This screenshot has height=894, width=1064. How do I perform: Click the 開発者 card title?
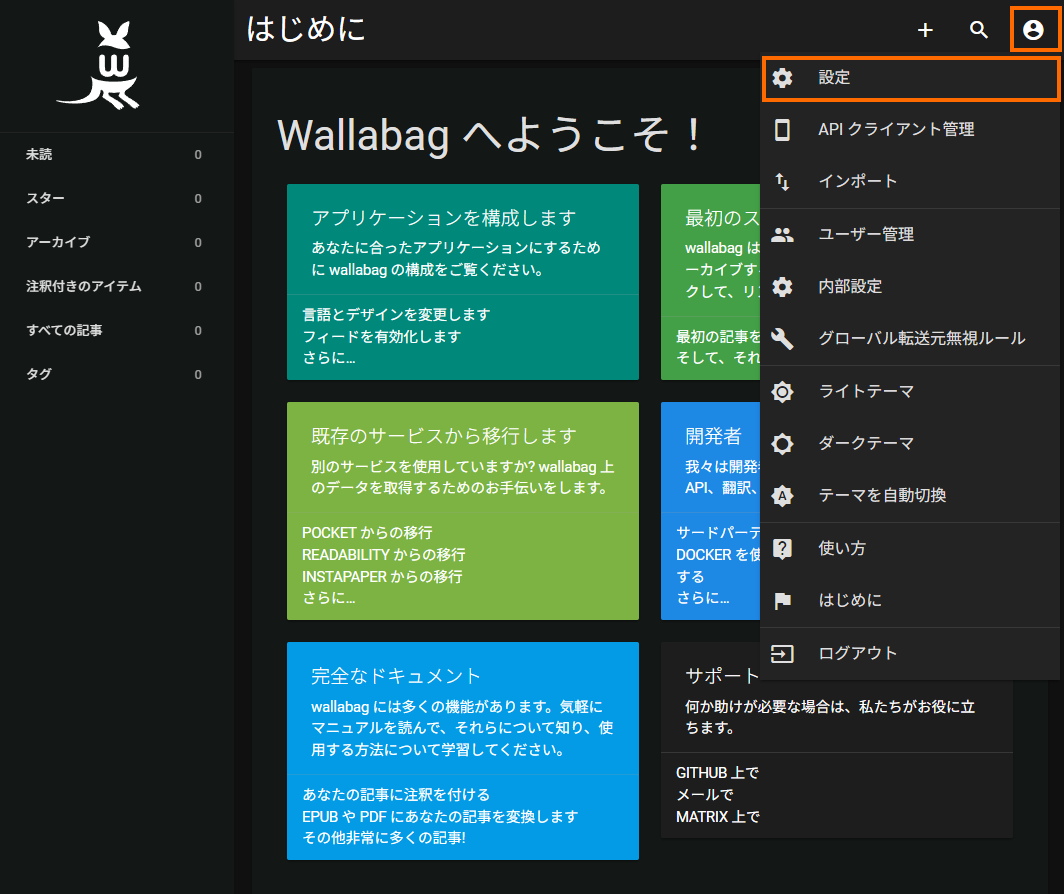[713, 436]
